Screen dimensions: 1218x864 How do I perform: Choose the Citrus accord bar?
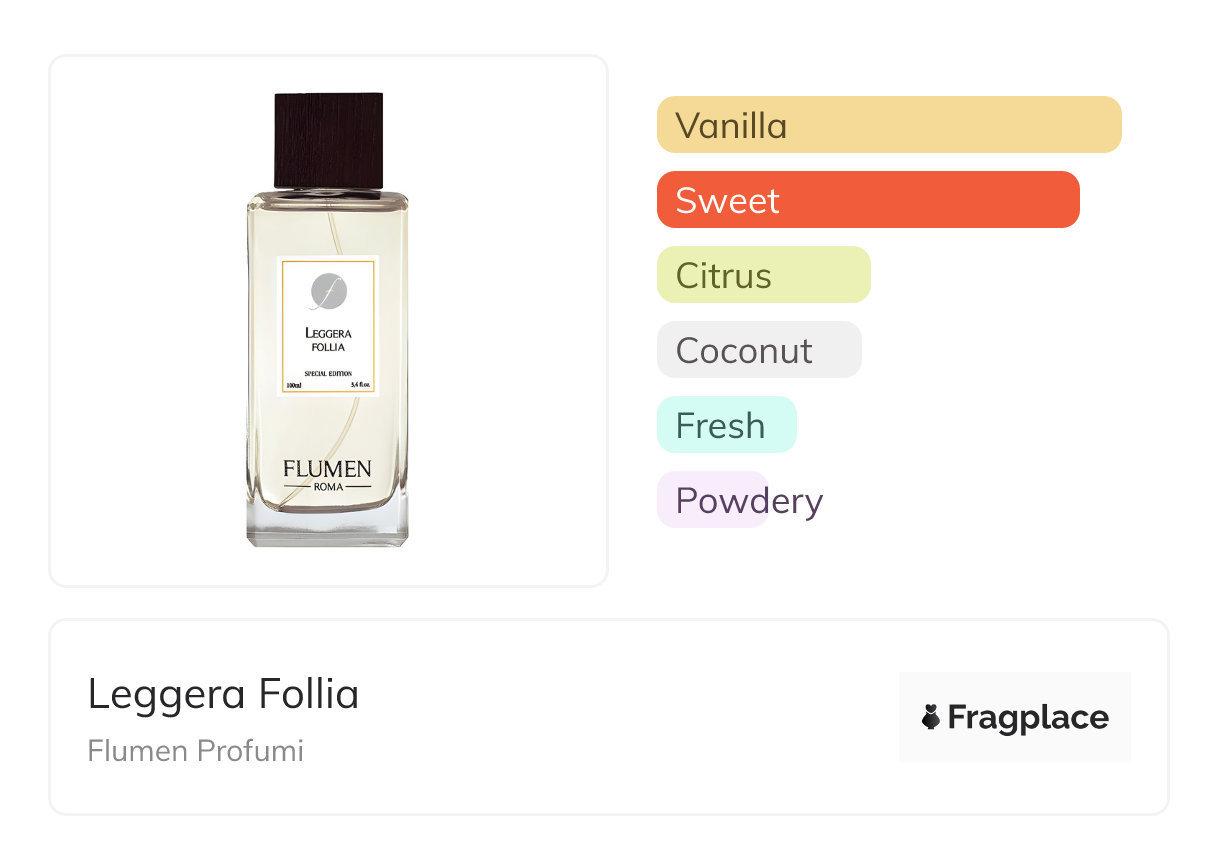click(x=763, y=275)
